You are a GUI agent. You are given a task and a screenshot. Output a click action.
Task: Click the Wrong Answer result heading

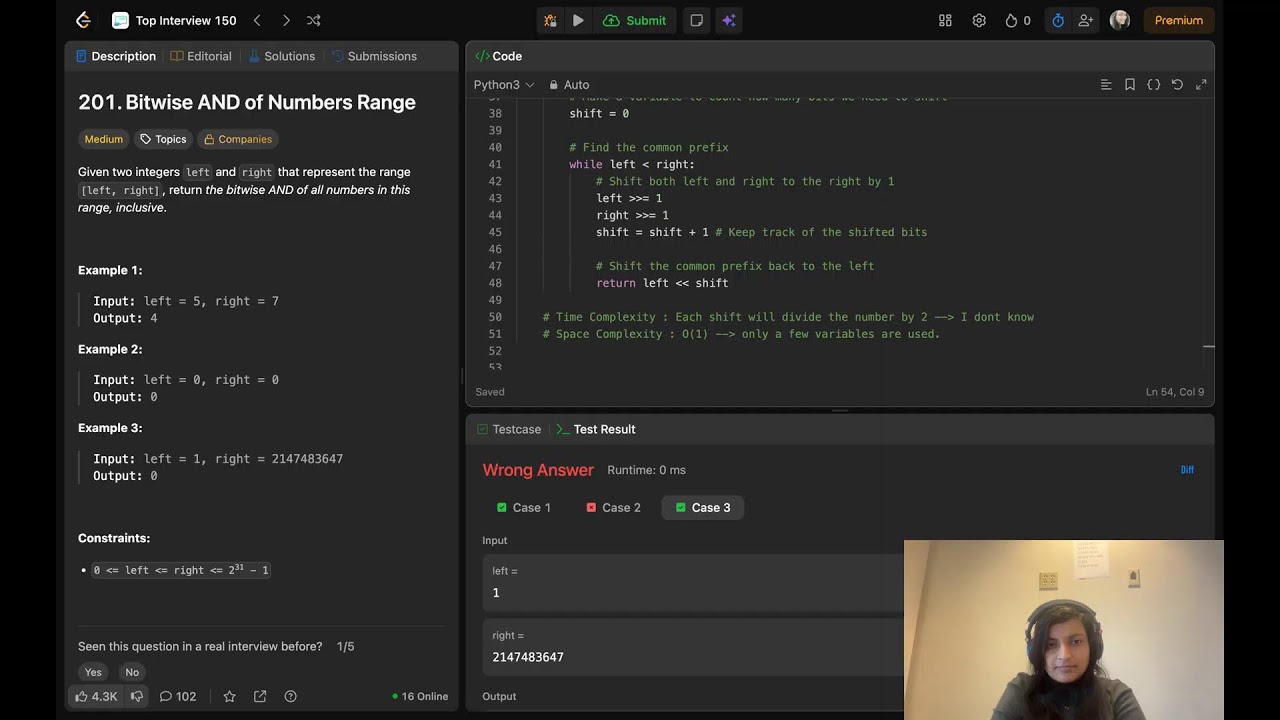(x=538, y=470)
